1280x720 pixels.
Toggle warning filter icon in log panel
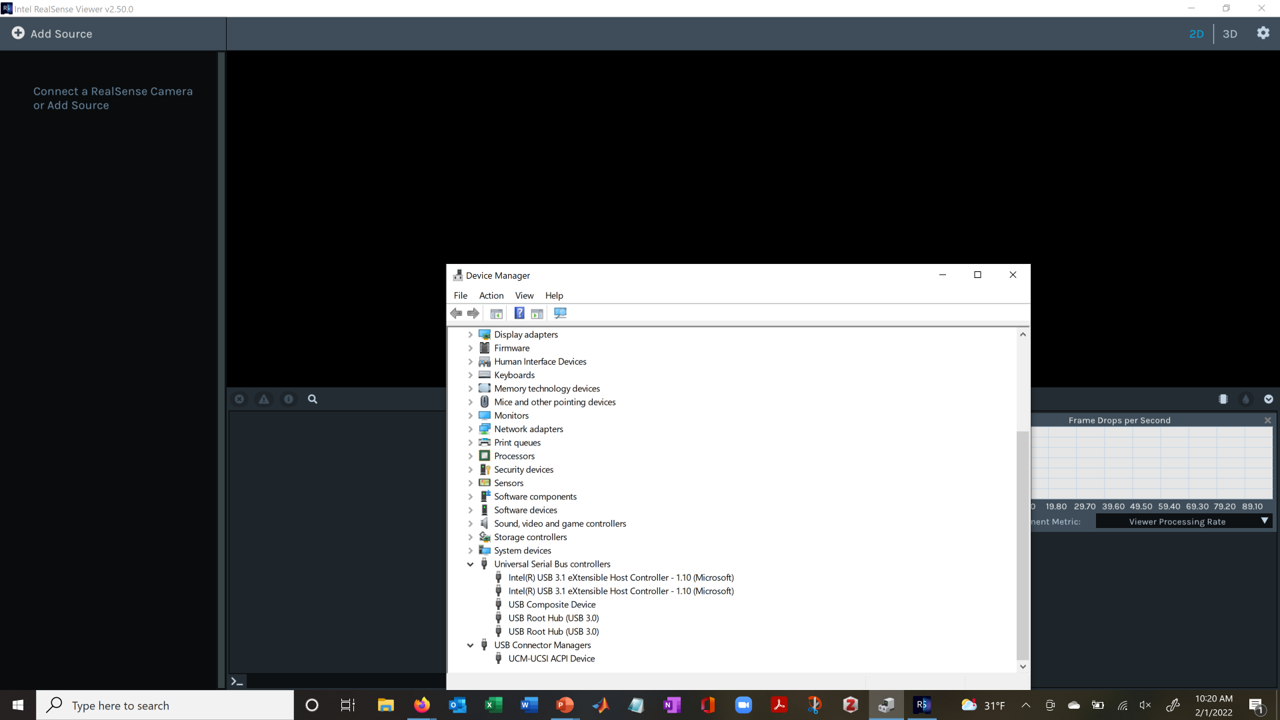click(x=264, y=399)
